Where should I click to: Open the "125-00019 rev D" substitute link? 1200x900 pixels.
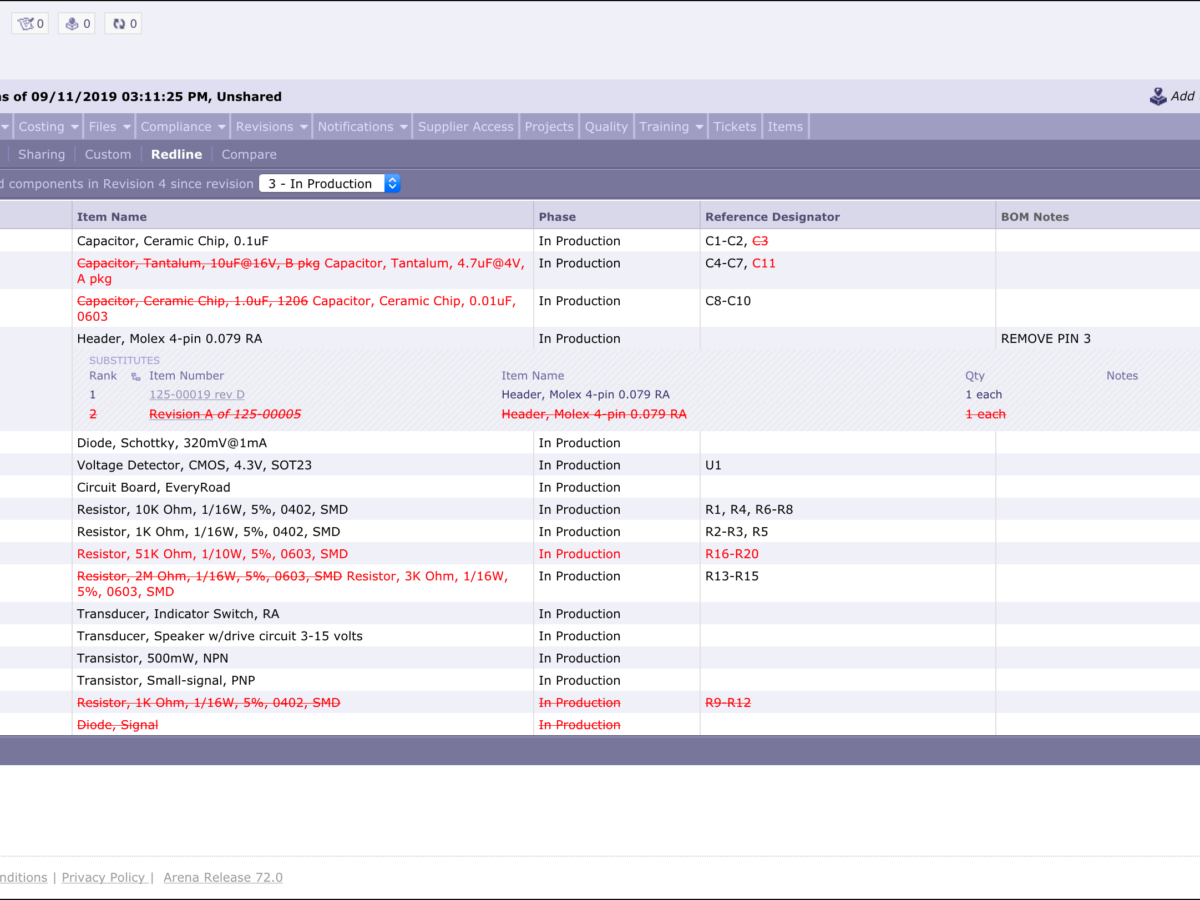pos(196,394)
